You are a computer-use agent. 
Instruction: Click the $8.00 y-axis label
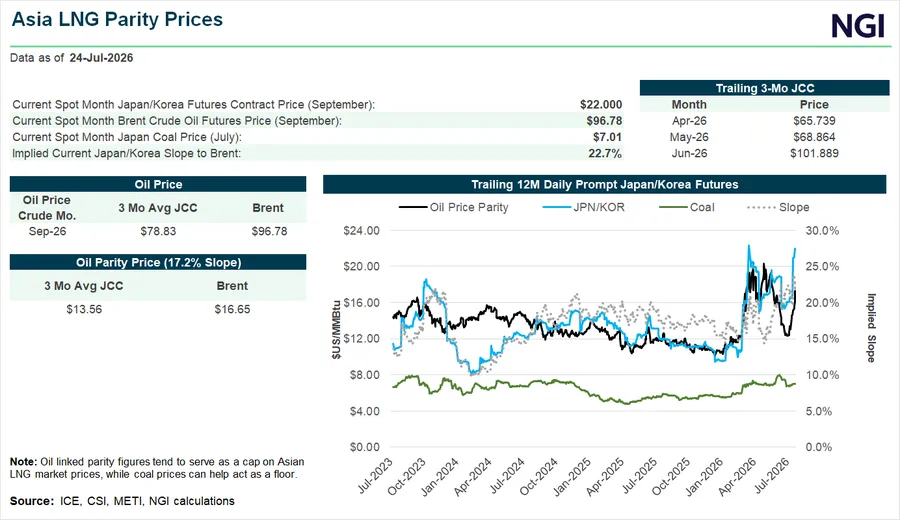(x=364, y=375)
